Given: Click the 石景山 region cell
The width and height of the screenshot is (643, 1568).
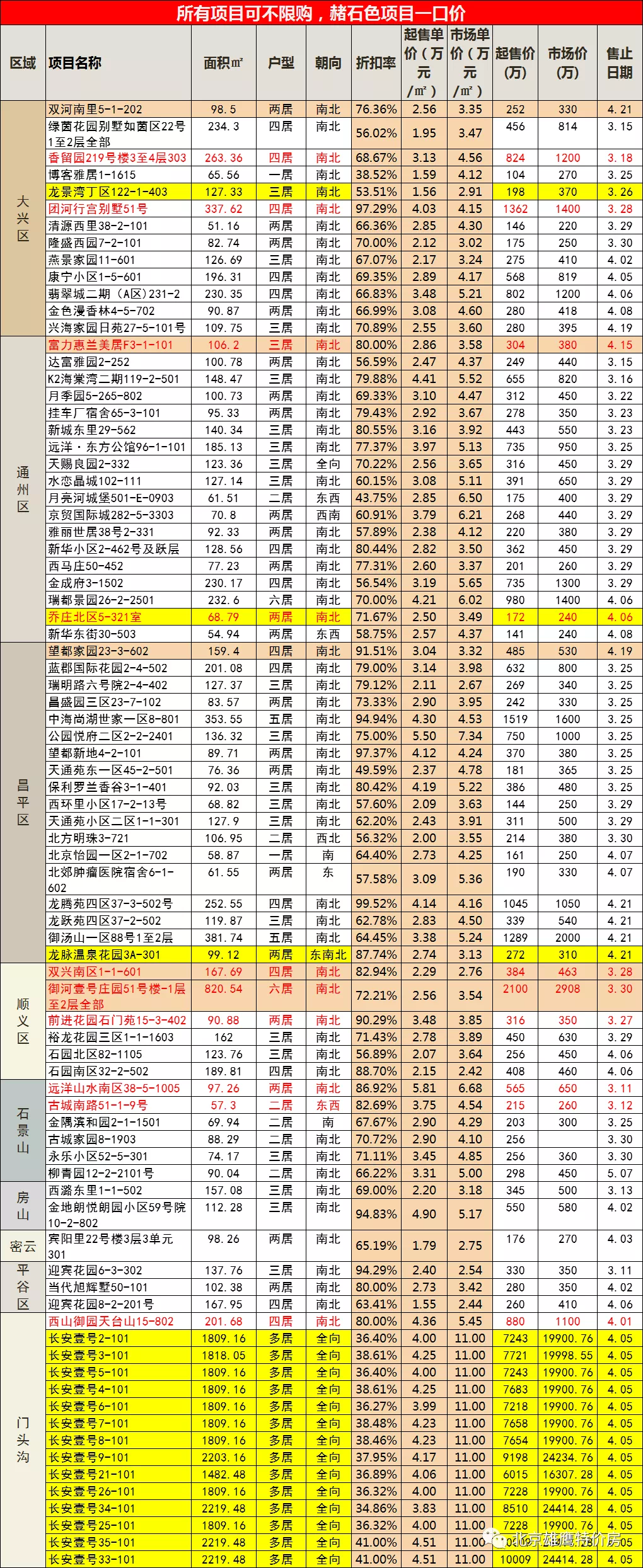Looking at the screenshot, I should (x=23, y=1130).
